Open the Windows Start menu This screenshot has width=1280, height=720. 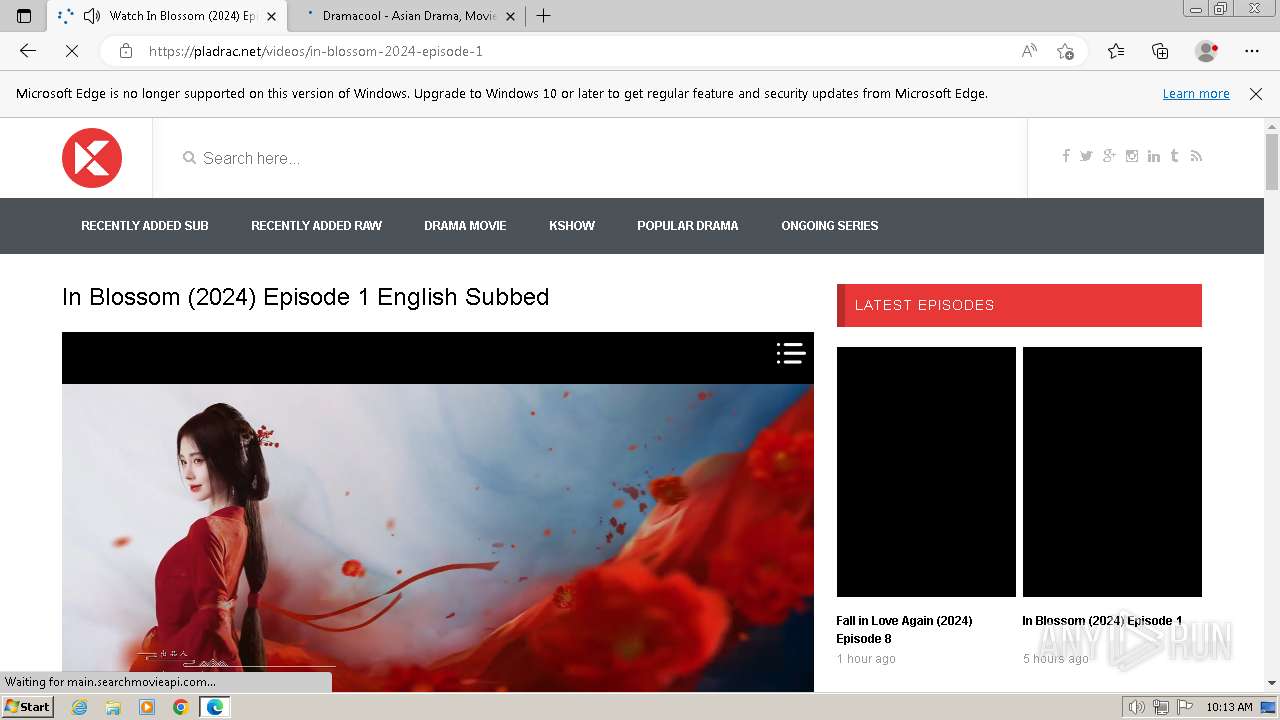pyautogui.click(x=27, y=707)
